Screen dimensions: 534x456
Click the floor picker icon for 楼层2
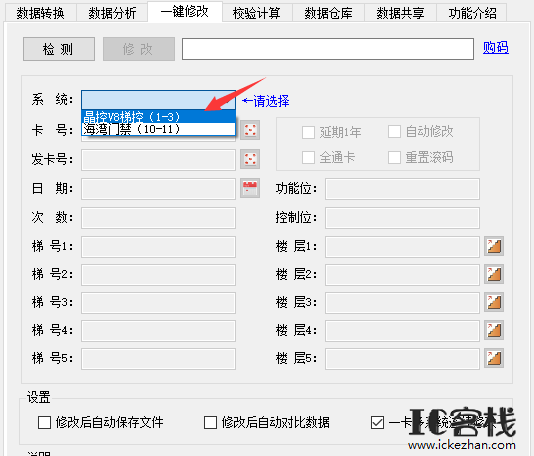pos(494,274)
